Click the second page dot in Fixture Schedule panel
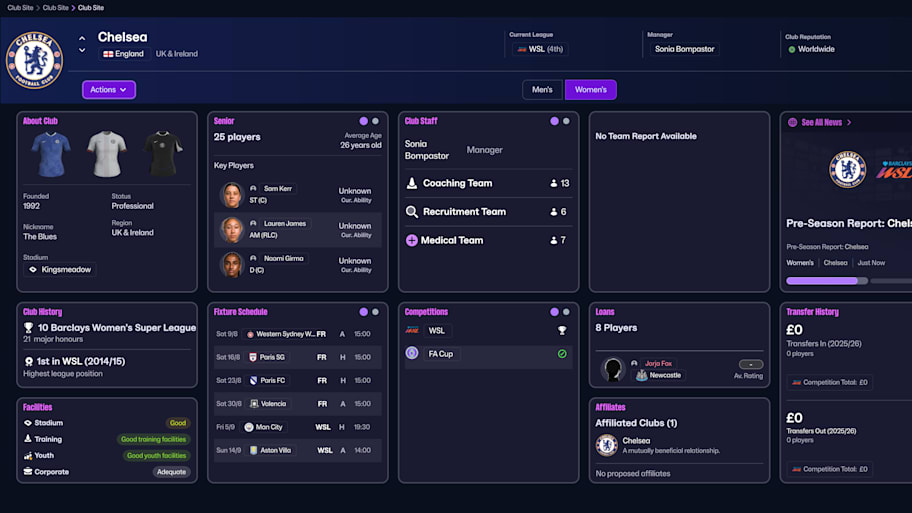Screen dimensions: 912x513 (x=375, y=312)
